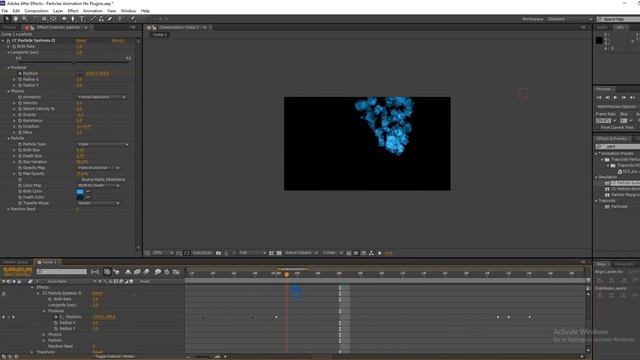This screenshot has height=360, width=640.
Task: Click the Longevity slider track
Action: pyautogui.click(x=73, y=61)
